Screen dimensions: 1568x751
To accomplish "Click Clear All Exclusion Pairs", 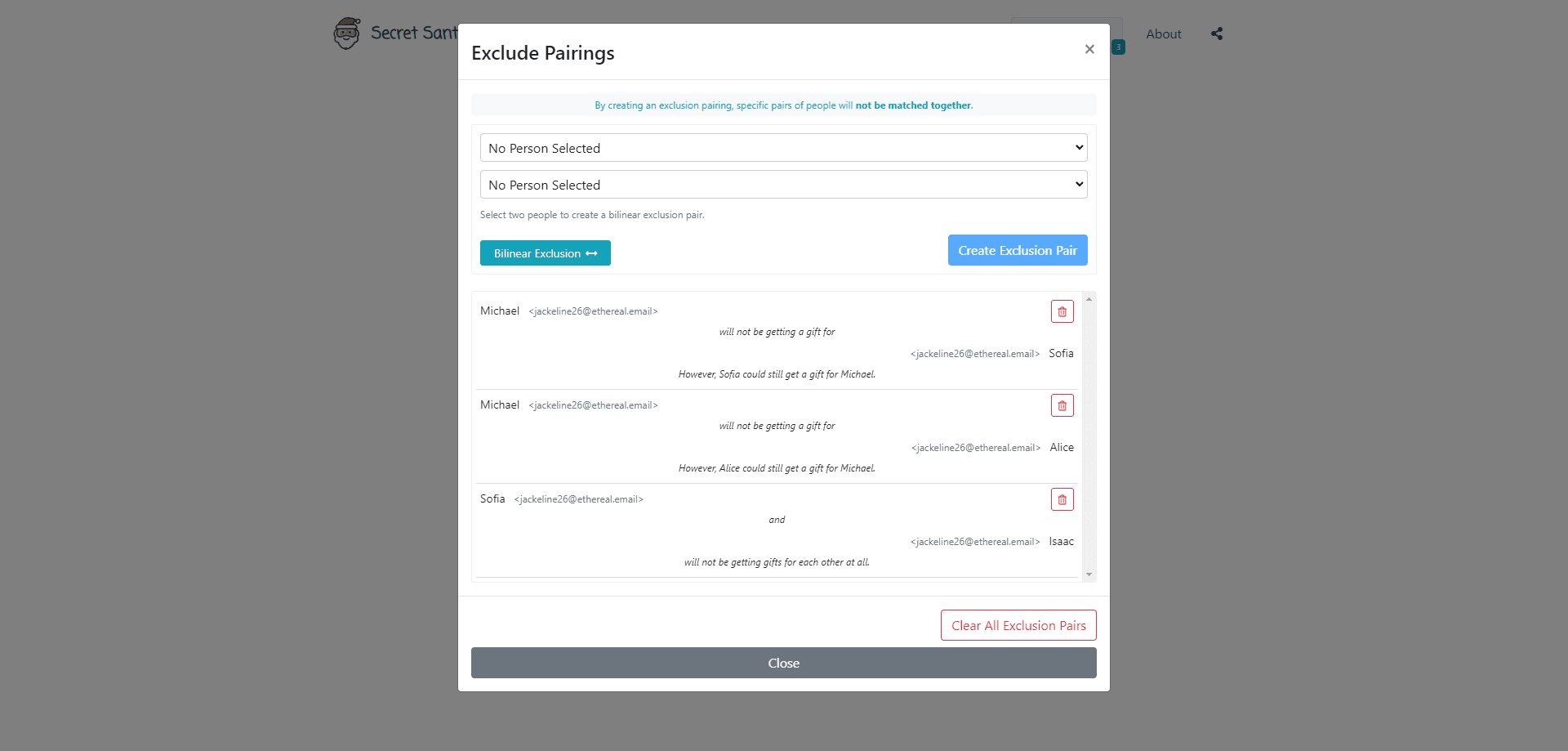I will 1018,625.
